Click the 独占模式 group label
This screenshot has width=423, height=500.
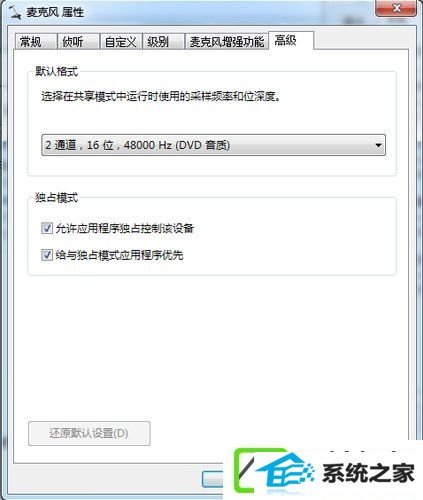point(57,197)
